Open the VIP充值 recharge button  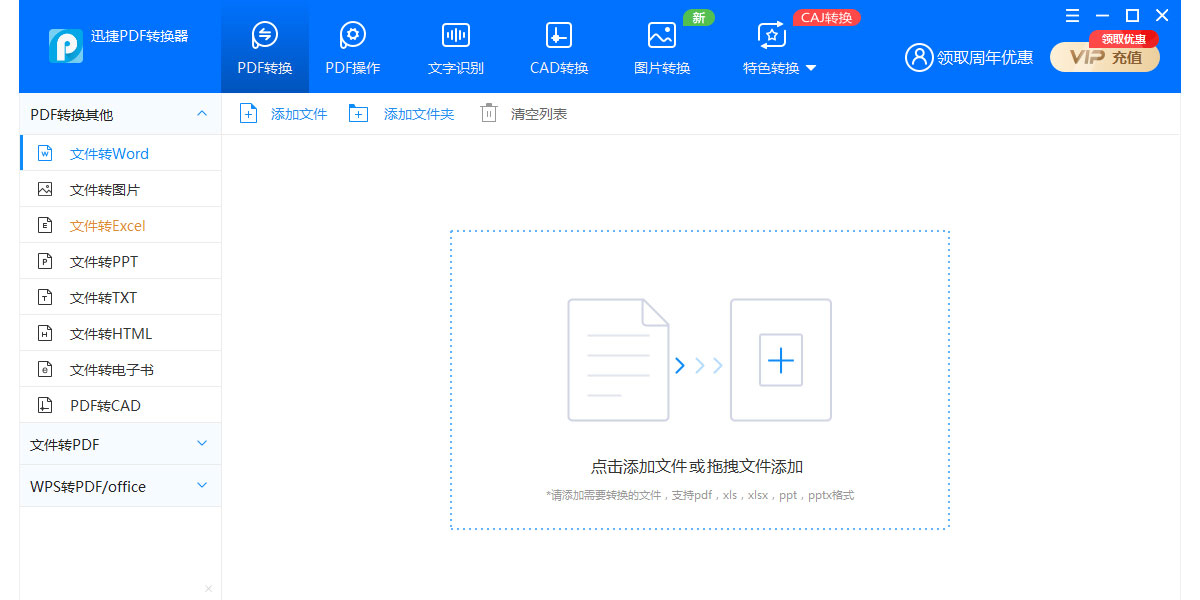(x=1104, y=58)
